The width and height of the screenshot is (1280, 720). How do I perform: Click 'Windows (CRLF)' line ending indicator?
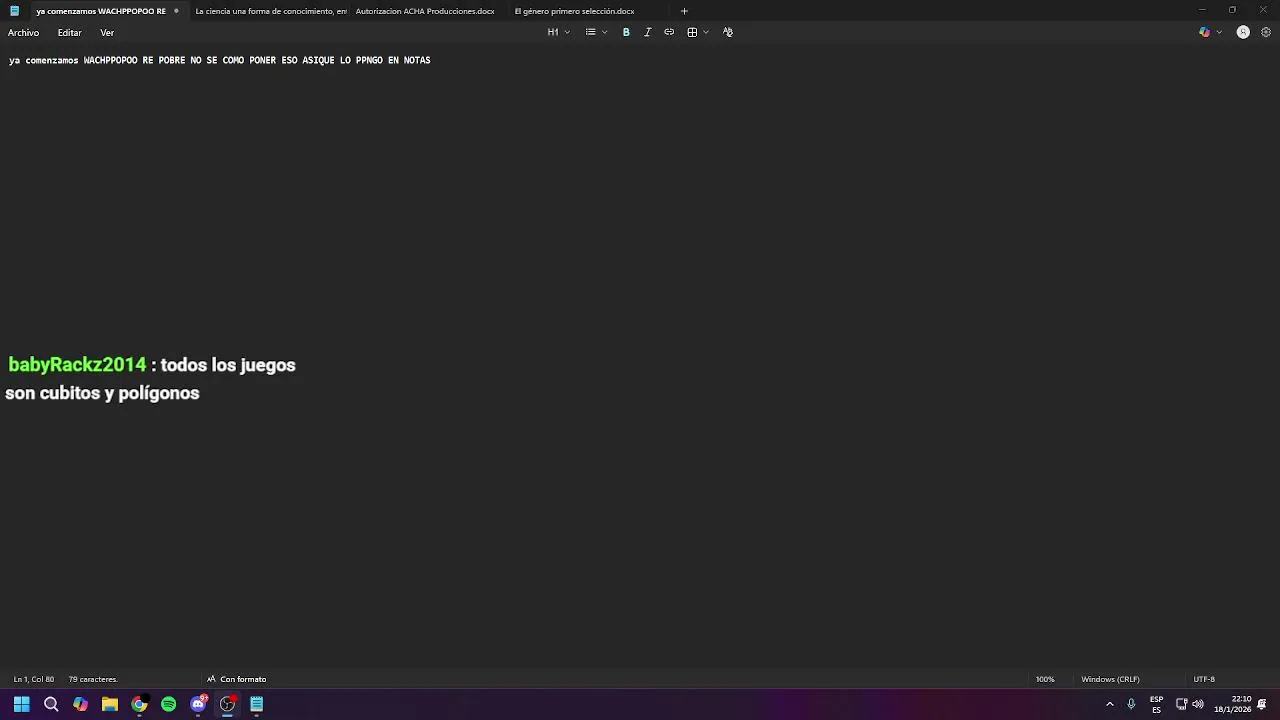tap(1110, 679)
